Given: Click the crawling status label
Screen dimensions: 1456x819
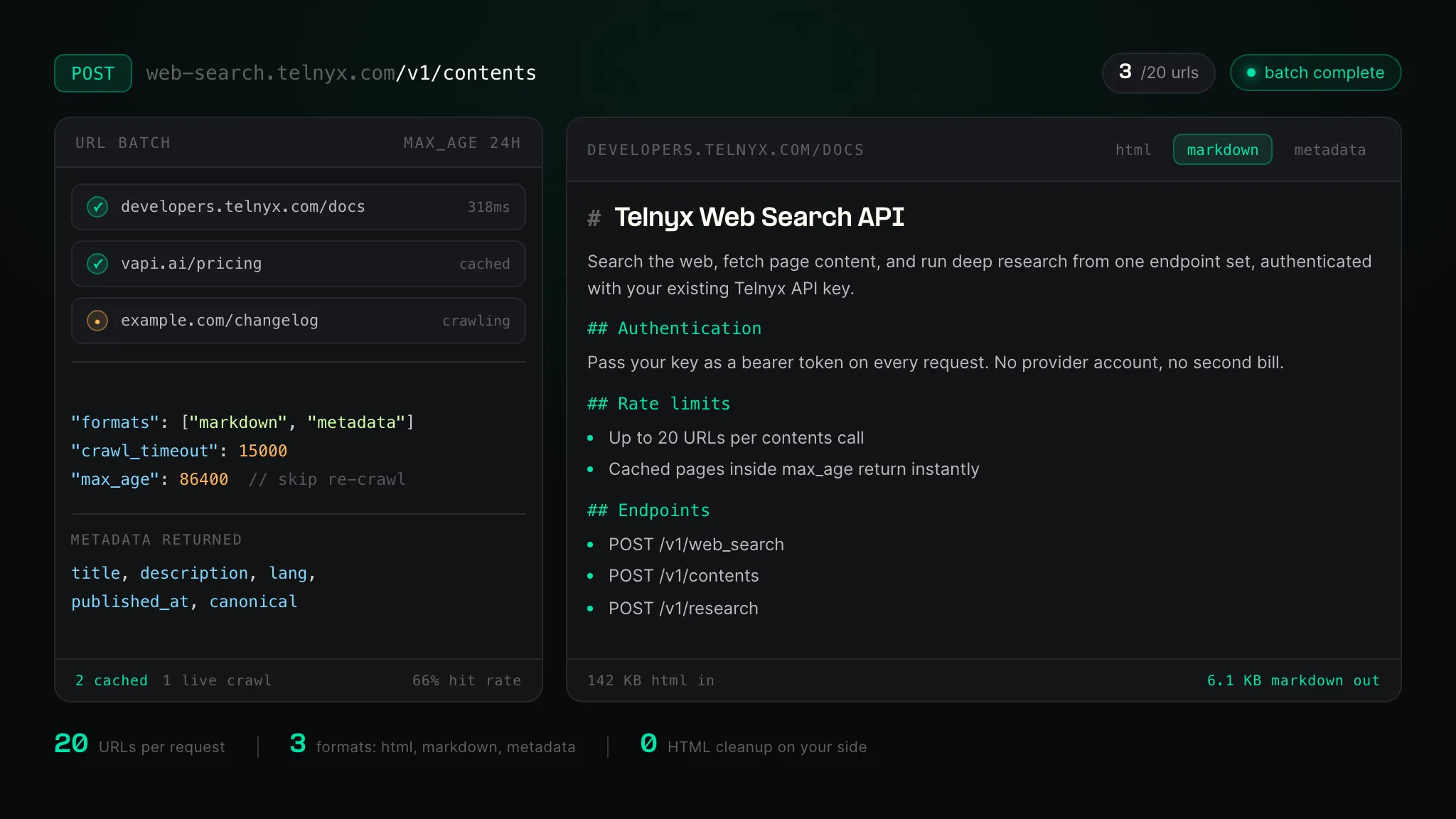Looking at the screenshot, I should [x=476, y=321].
